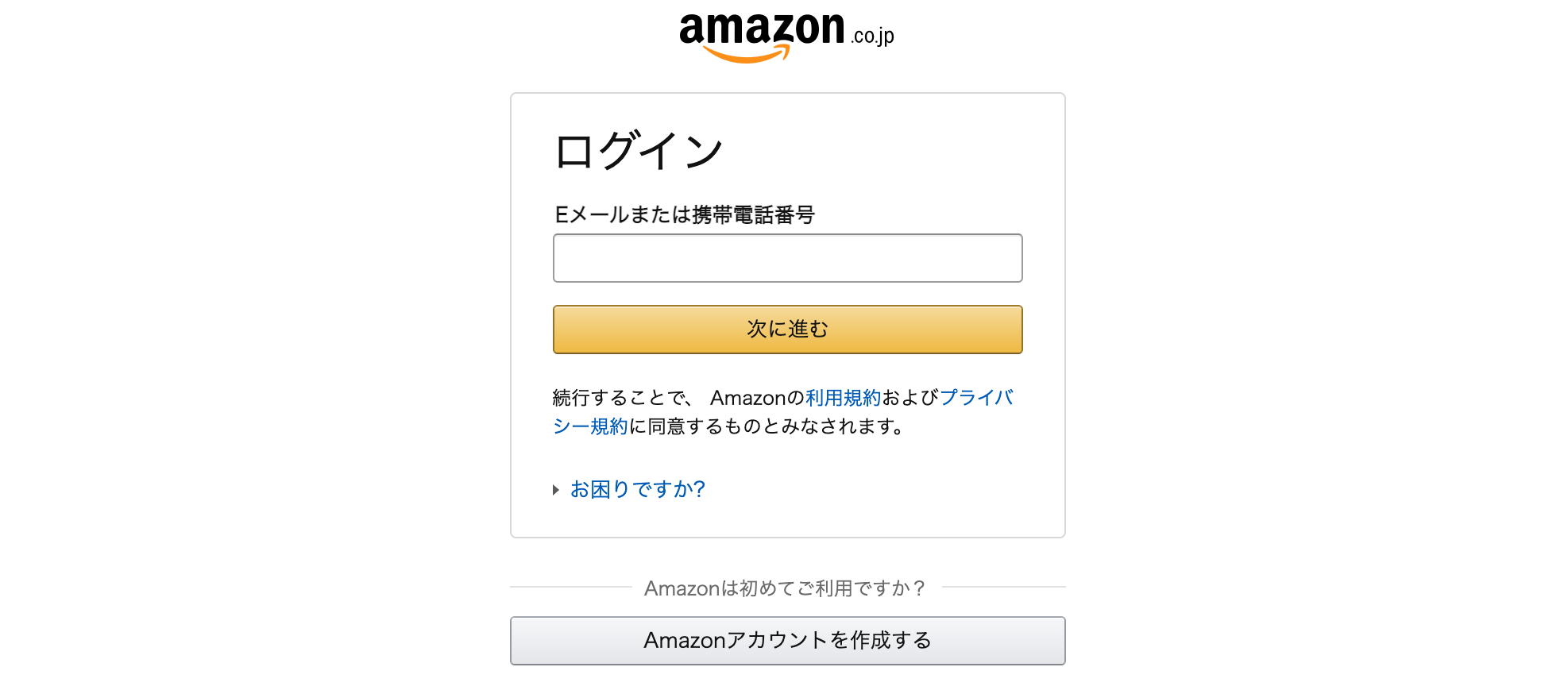
Task: Focus the email or mobile number field
Action: coord(787,258)
